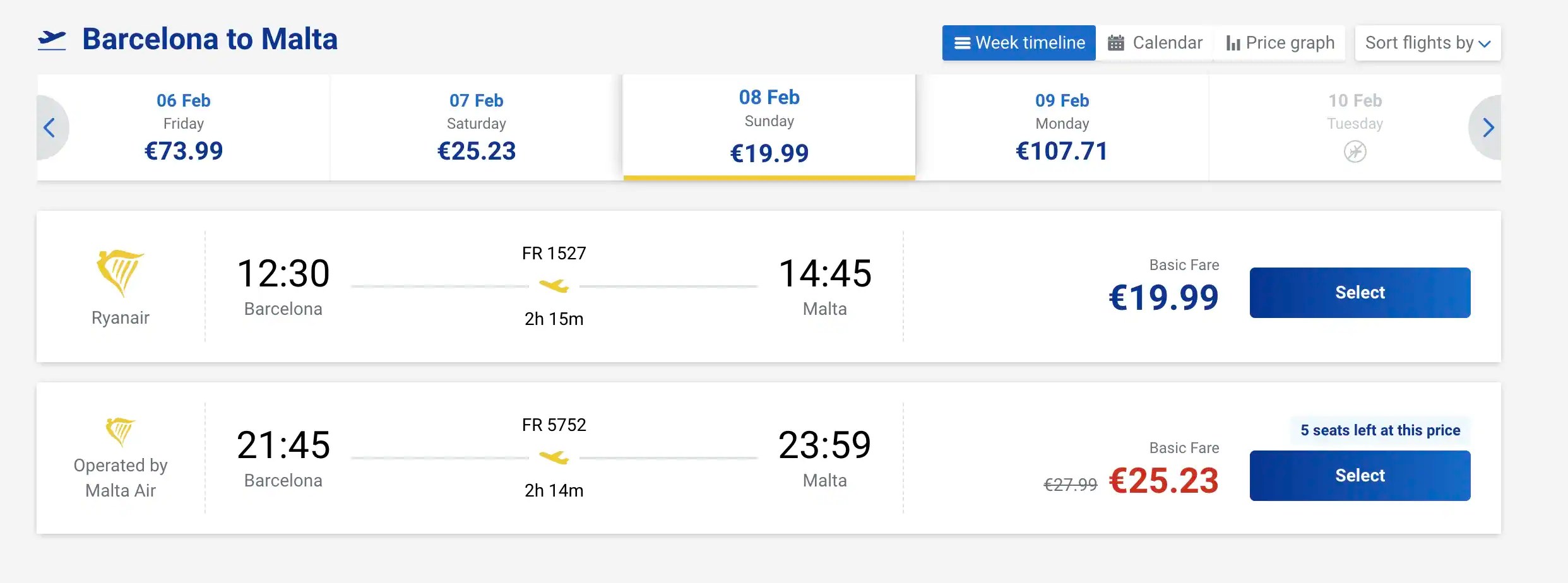The height and width of the screenshot is (583, 1568).
Task: Select the 12:30 flight at €19.99
Action: [1360, 293]
